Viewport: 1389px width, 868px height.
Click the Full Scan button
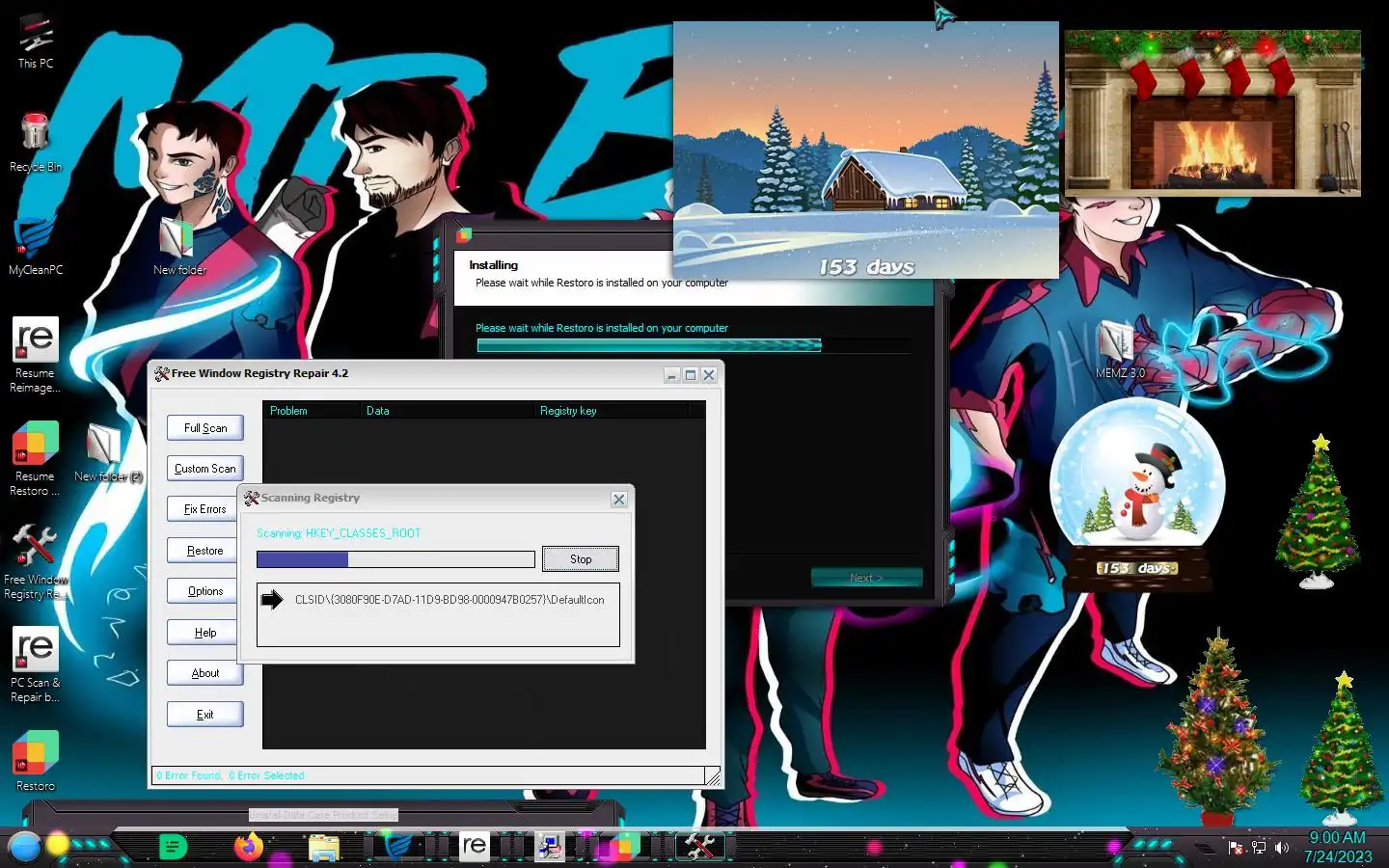point(205,428)
